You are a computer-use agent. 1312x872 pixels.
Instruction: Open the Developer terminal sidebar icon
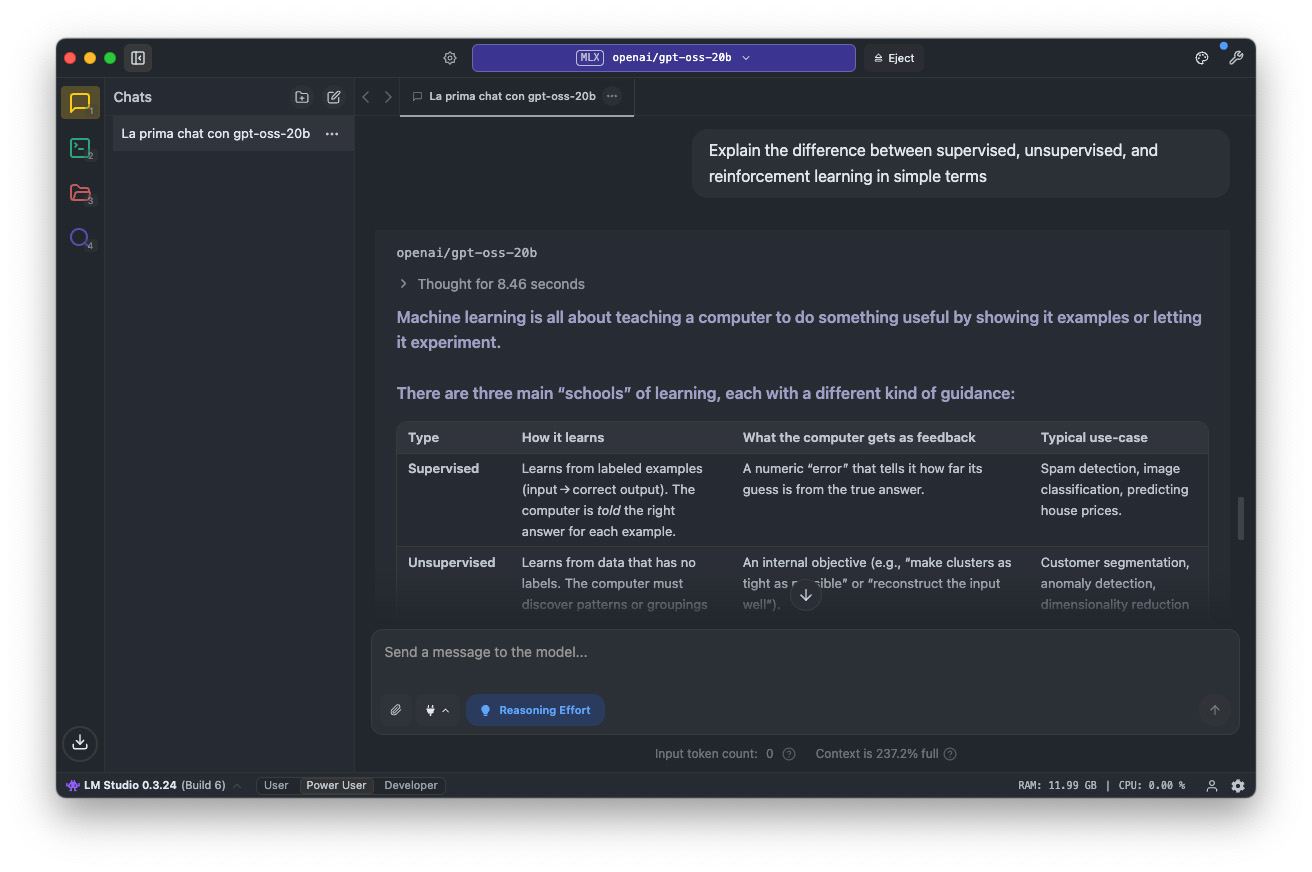80,148
